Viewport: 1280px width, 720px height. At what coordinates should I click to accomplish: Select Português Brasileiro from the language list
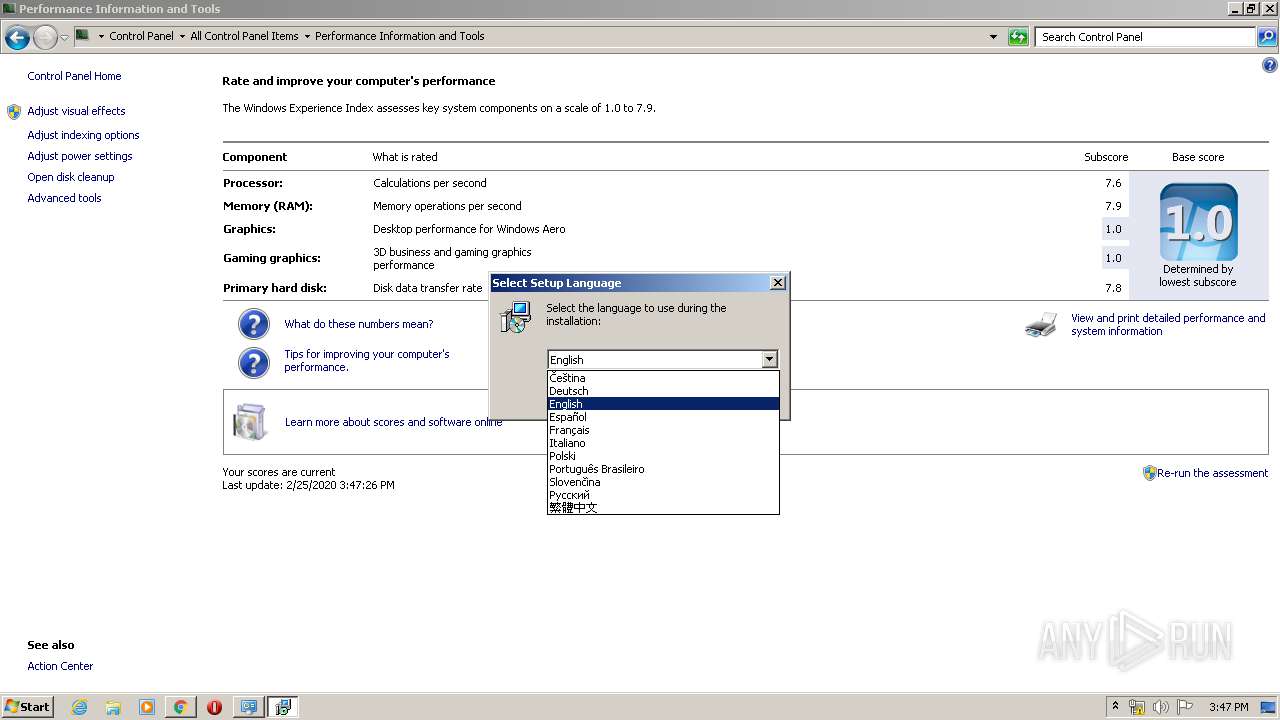(x=663, y=469)
